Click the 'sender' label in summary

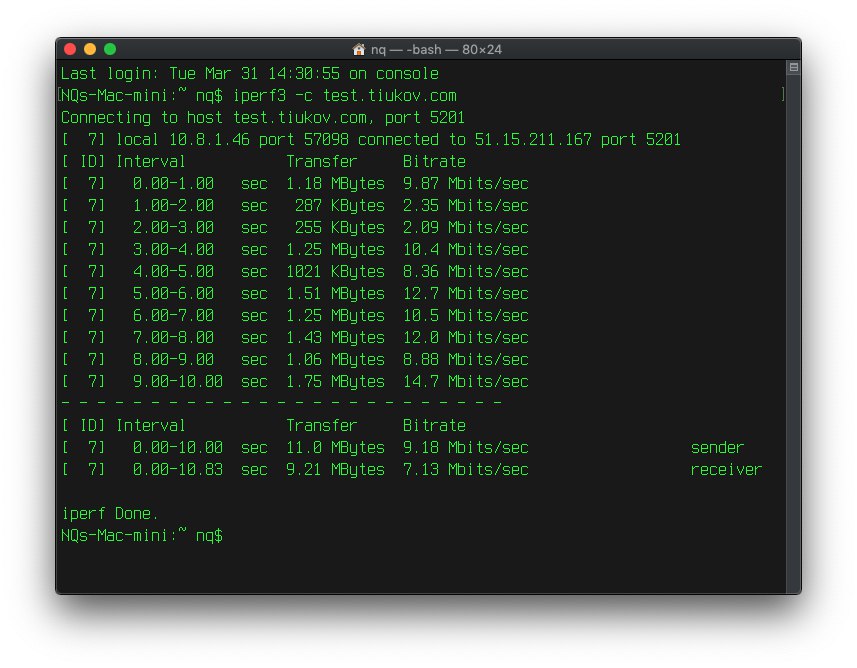click(717, 448)
